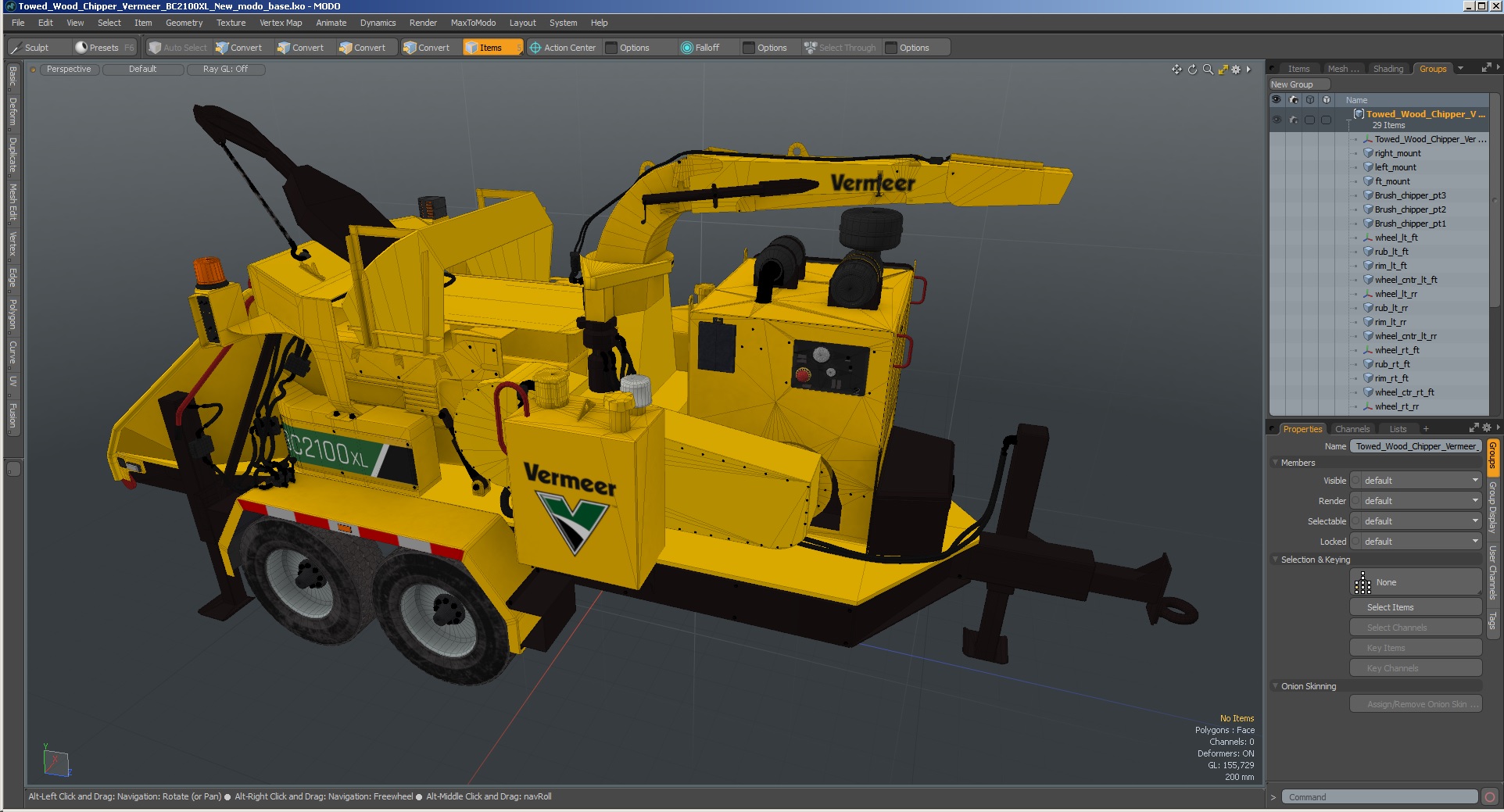Click the viewport rotate control icon
The height and width of the screenshot is (812, 1504).
coord(1192,70)
